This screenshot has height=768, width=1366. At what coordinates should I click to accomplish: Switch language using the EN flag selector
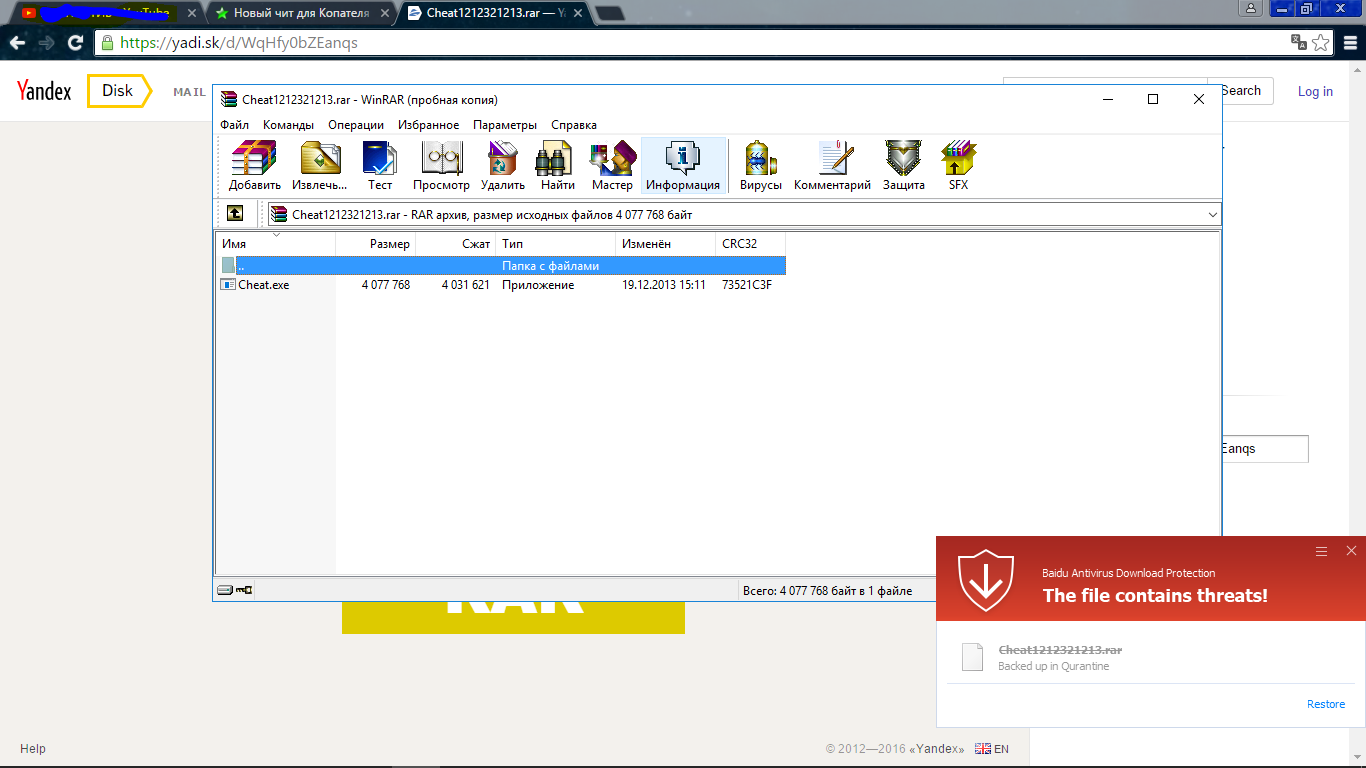(x=992, y=749)
